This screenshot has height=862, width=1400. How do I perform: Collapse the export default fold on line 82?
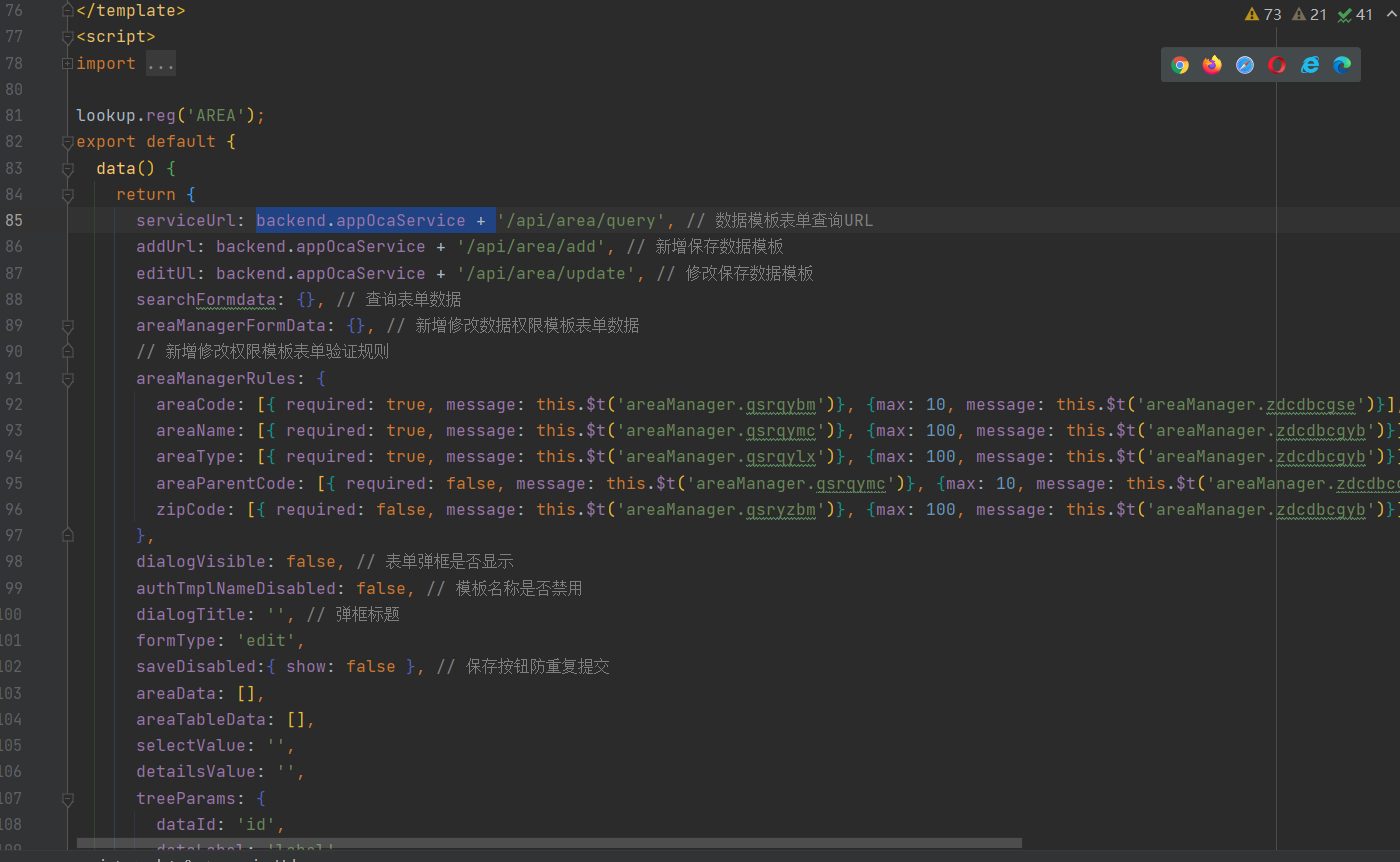click(x=67, y=142)
